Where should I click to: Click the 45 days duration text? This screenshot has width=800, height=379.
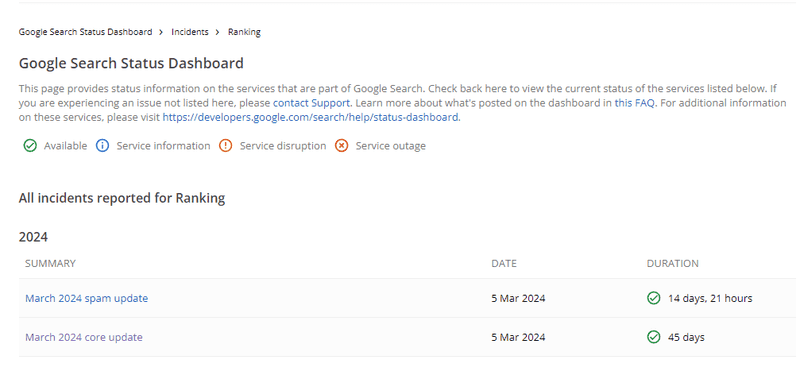[x=686, y=337]
